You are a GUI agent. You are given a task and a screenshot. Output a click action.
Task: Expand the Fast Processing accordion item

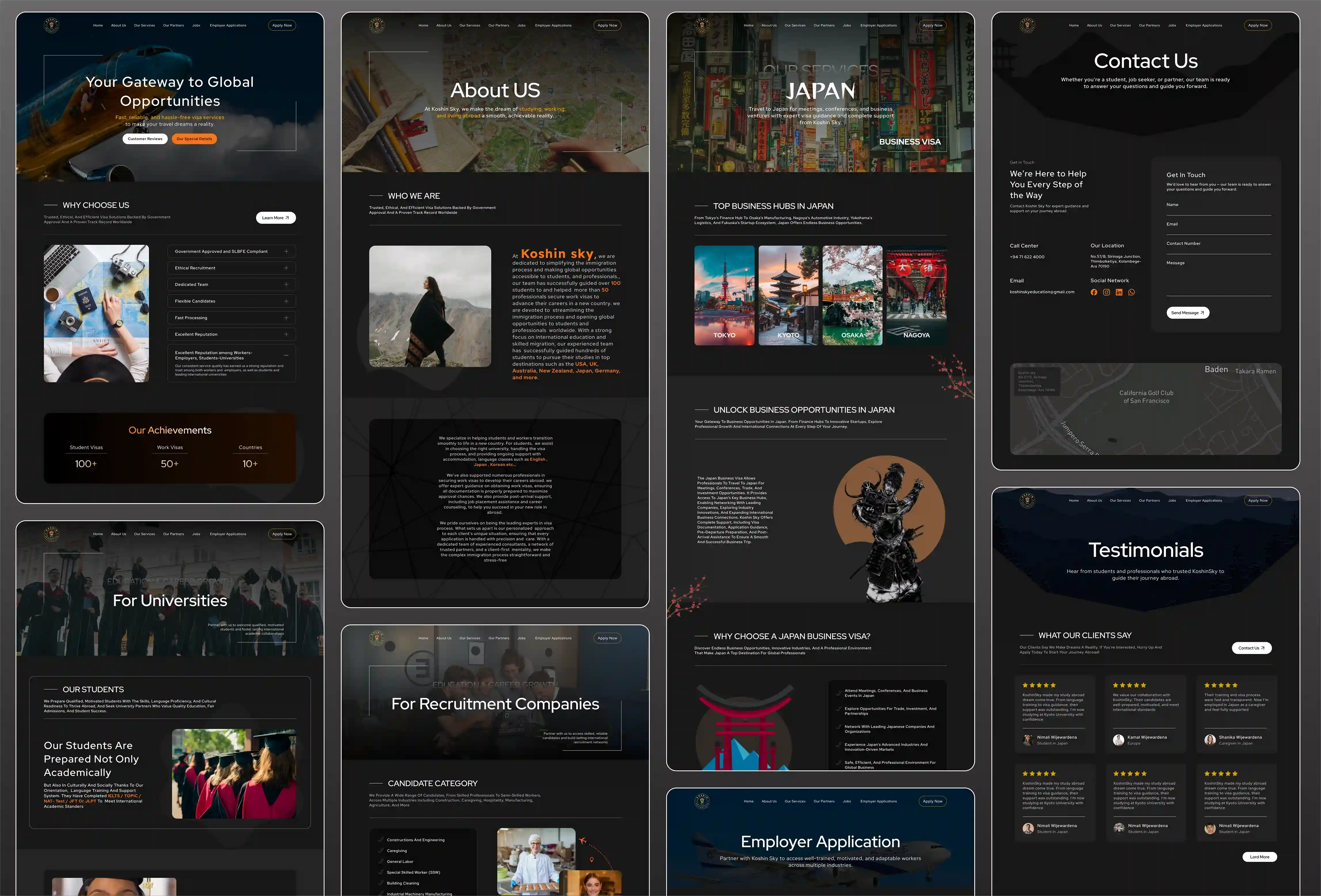click(231, 318)
